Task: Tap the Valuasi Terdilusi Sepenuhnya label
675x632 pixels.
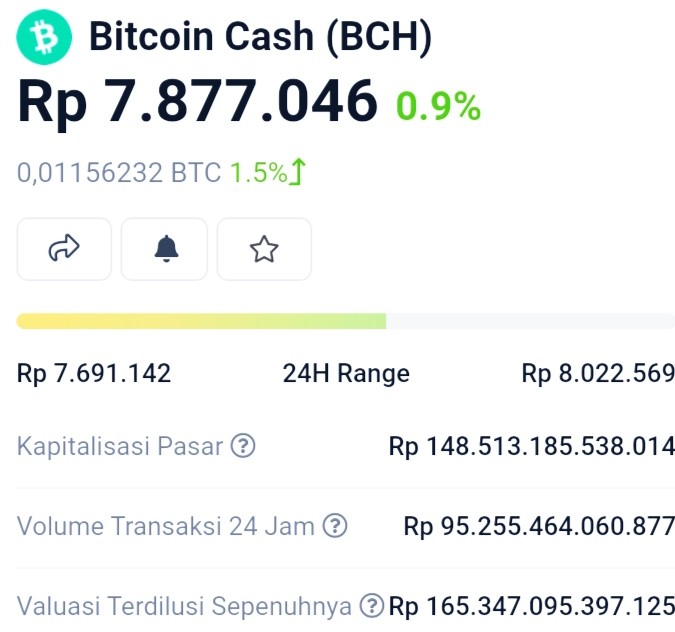Action: click(x=184, y=606)
